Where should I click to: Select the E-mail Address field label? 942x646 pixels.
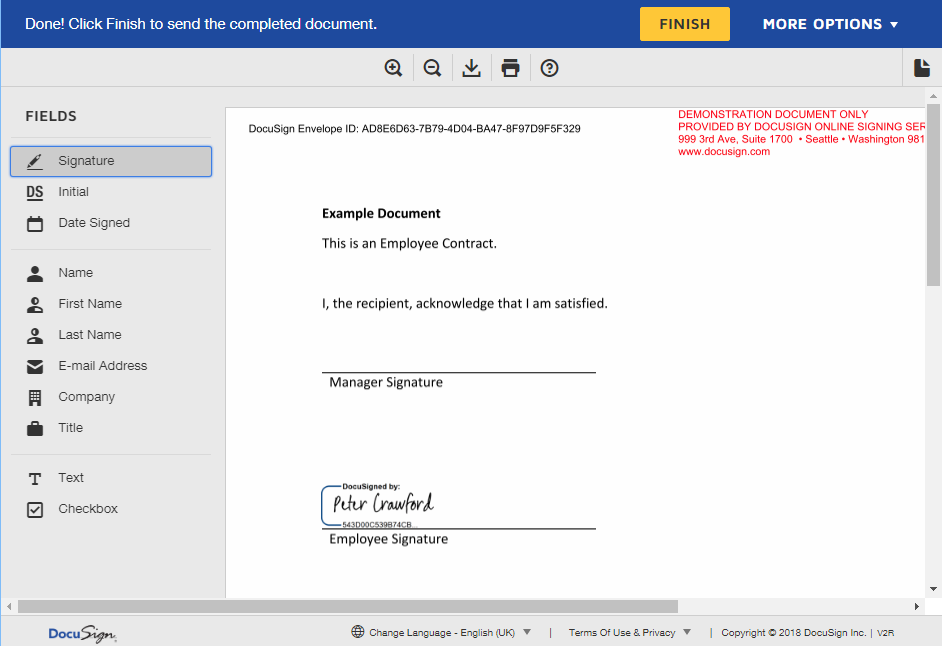(102, 365)
